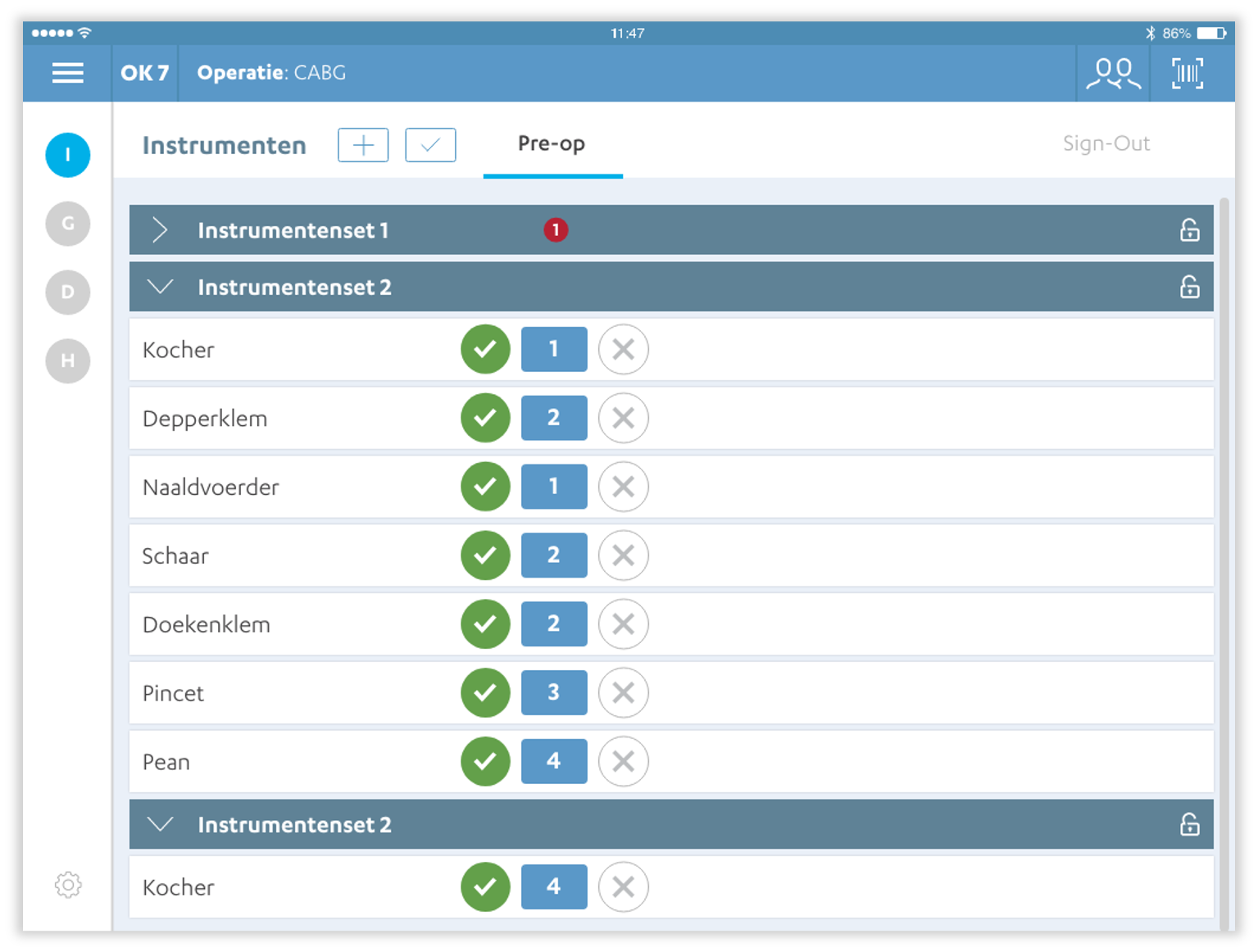Collapse the first Instrumentenset 2 section
This screenshot has height=952, width=1258.
pyautogui.click(x=161, y=287)
